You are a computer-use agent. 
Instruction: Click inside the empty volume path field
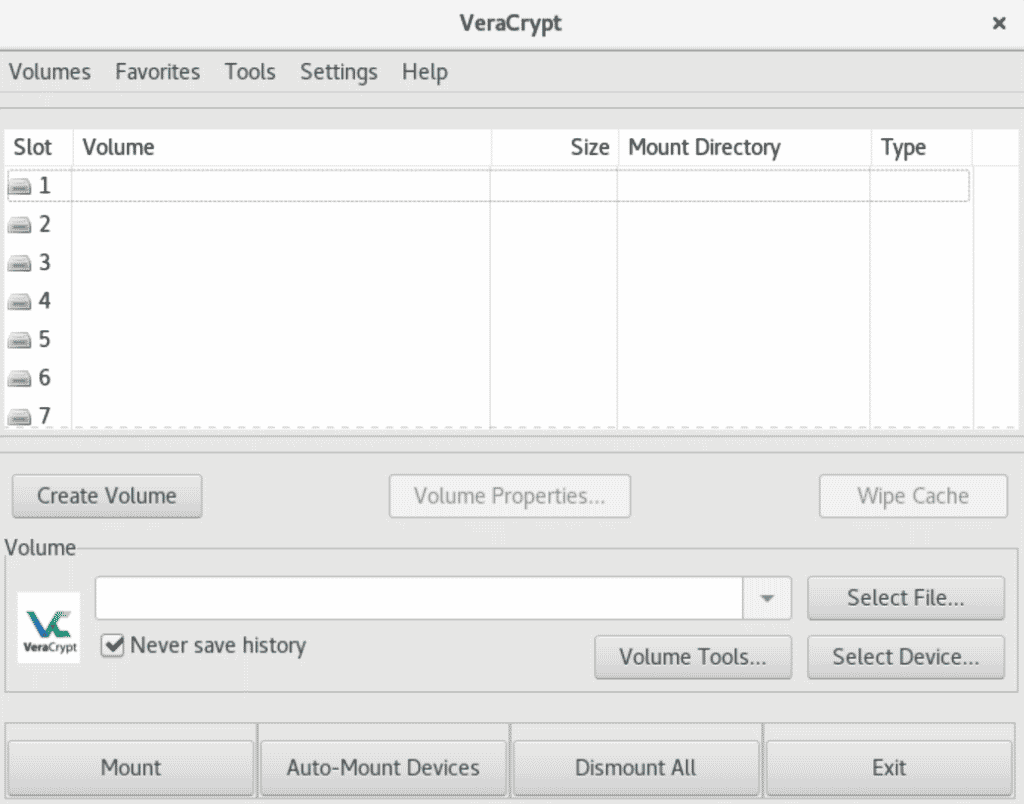(420, 598)
